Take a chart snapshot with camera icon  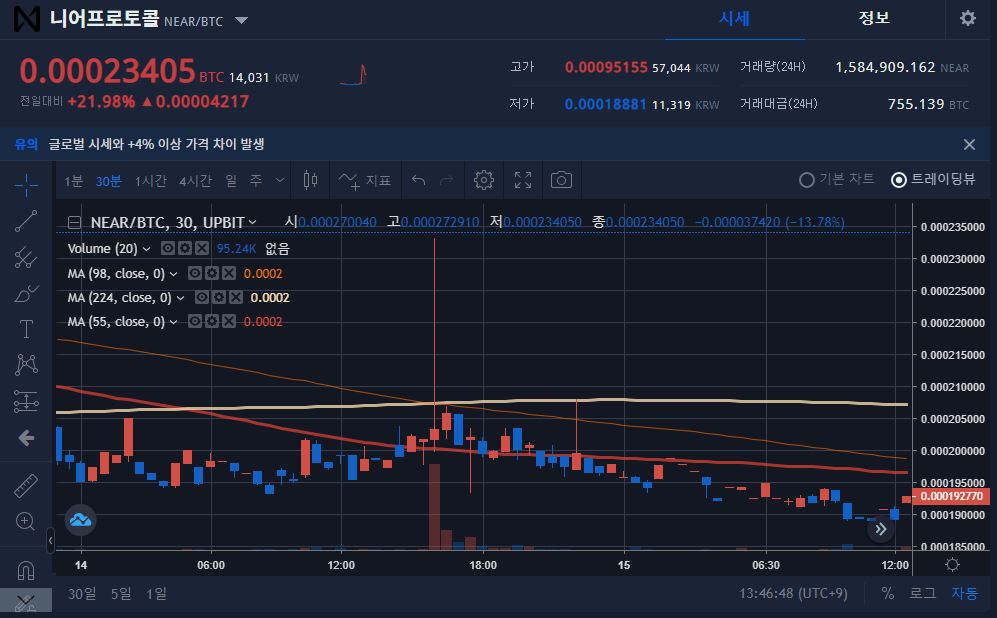[561, 181]
